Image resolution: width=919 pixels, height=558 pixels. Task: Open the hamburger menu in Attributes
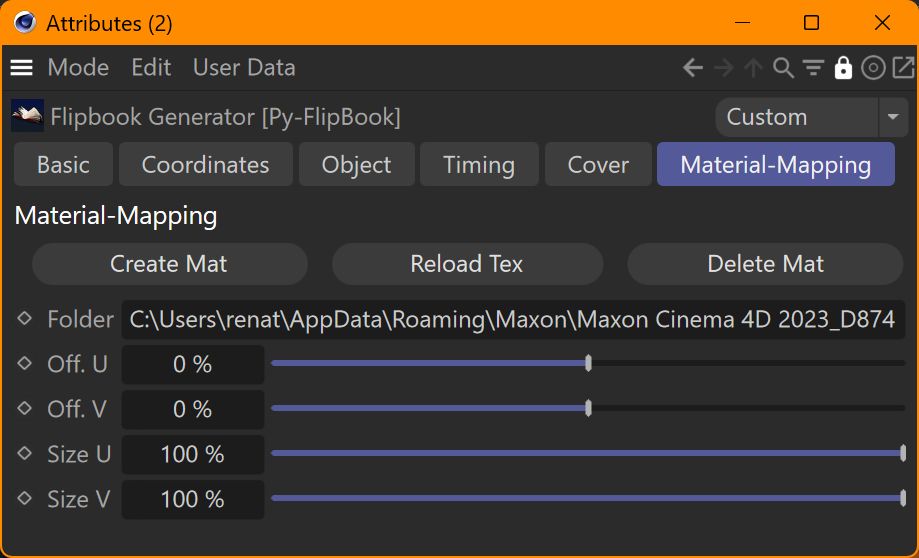pos(22,67)
